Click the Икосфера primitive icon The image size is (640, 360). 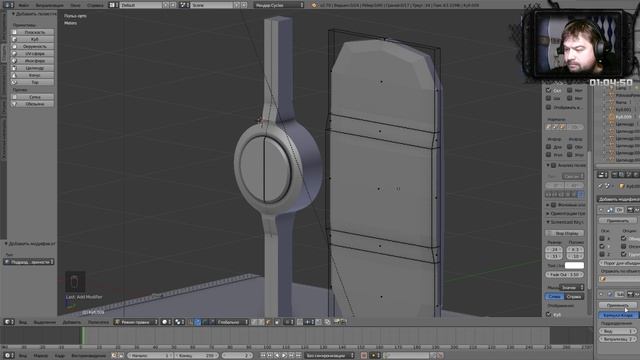14,61
